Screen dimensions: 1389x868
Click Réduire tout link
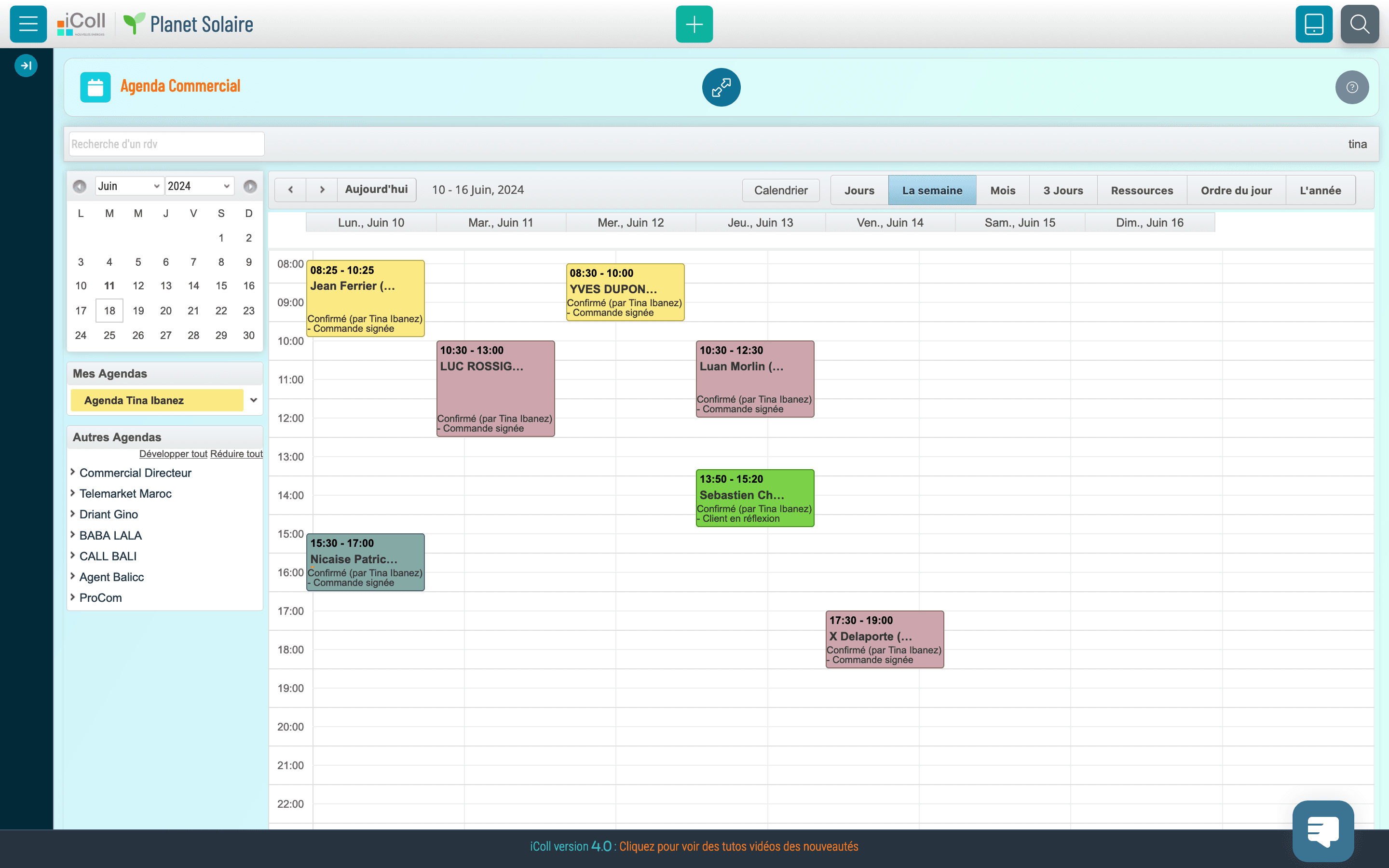pyautogui.click(x=236, y=453)
